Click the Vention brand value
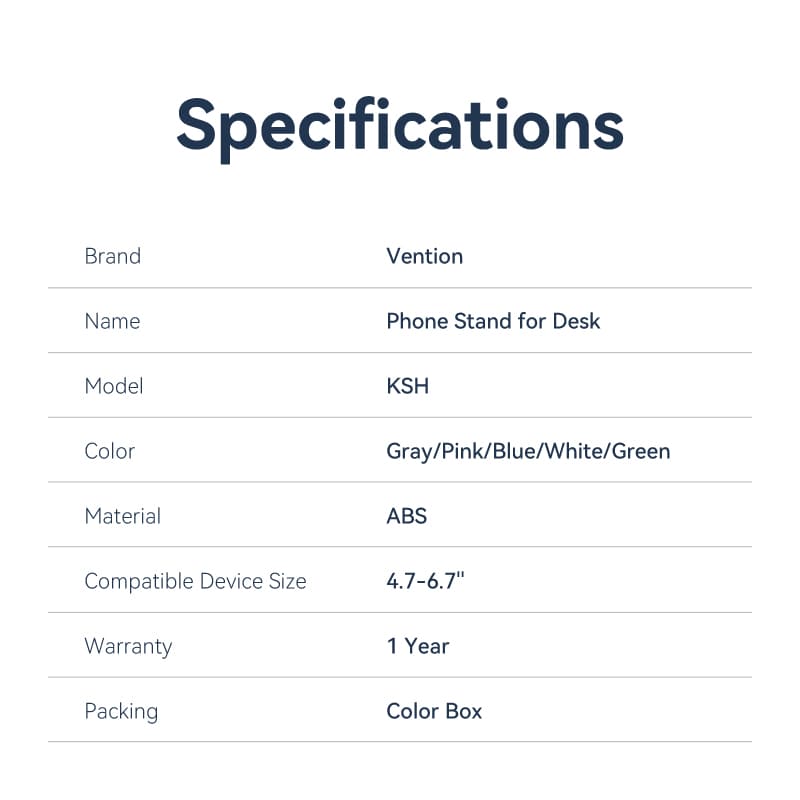Image resolution: width=800 pixels, height=800 pixels. 424,256
